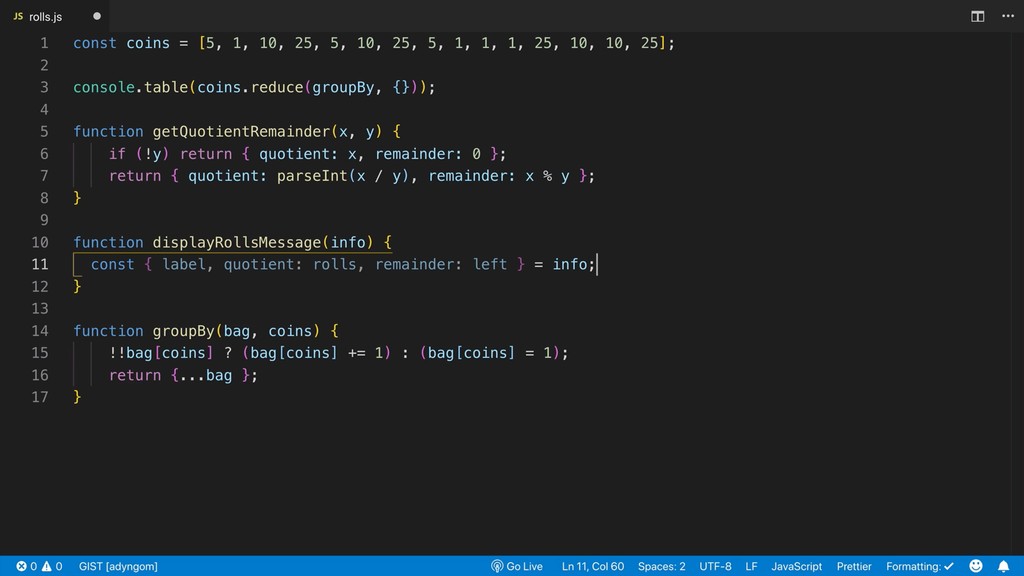Change end of line sequence LF
The width and height of the screenshot is (1024, 576).
[751, 566]
